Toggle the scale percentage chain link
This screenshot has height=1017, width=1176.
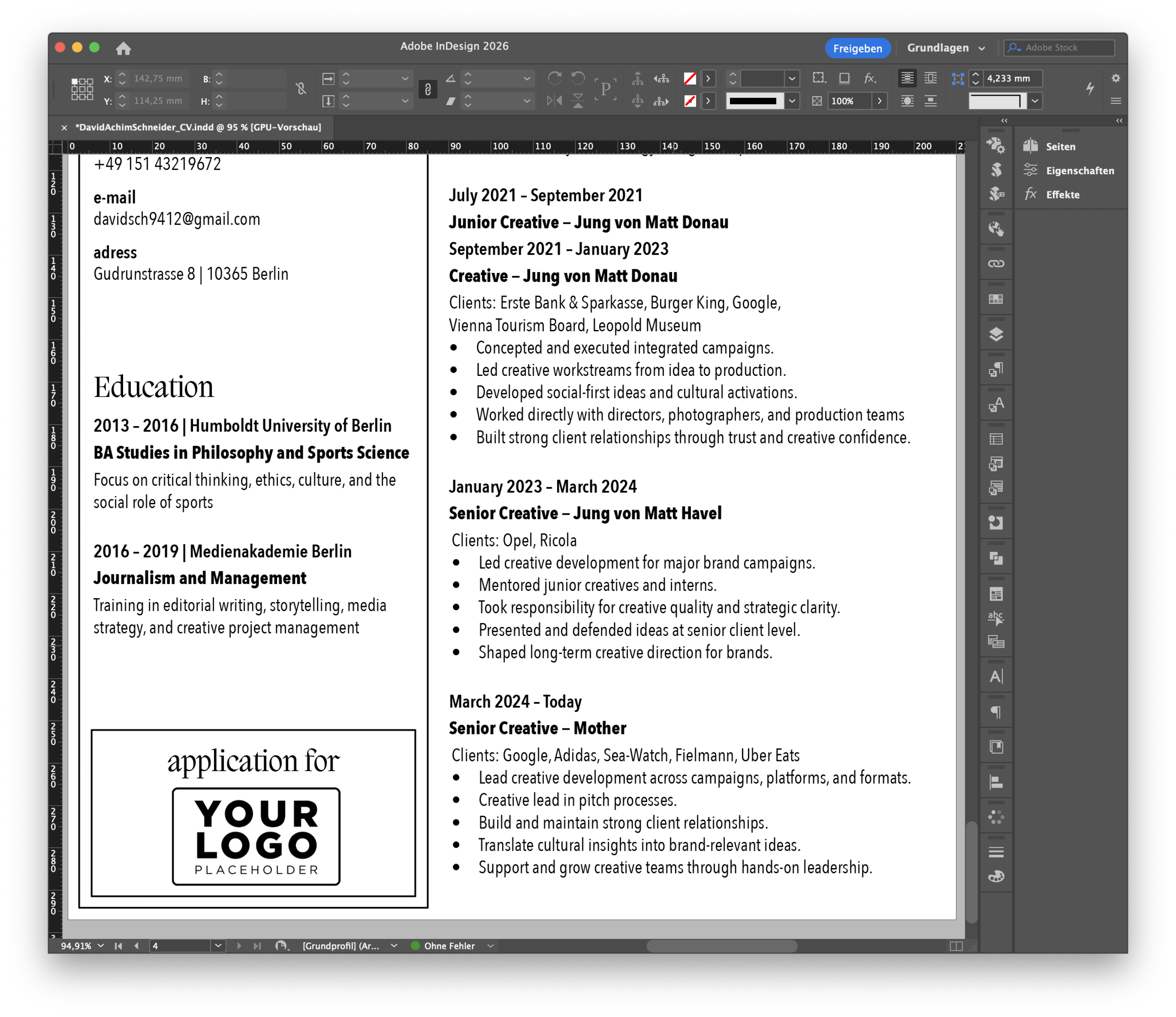click(x=427, y=89)
